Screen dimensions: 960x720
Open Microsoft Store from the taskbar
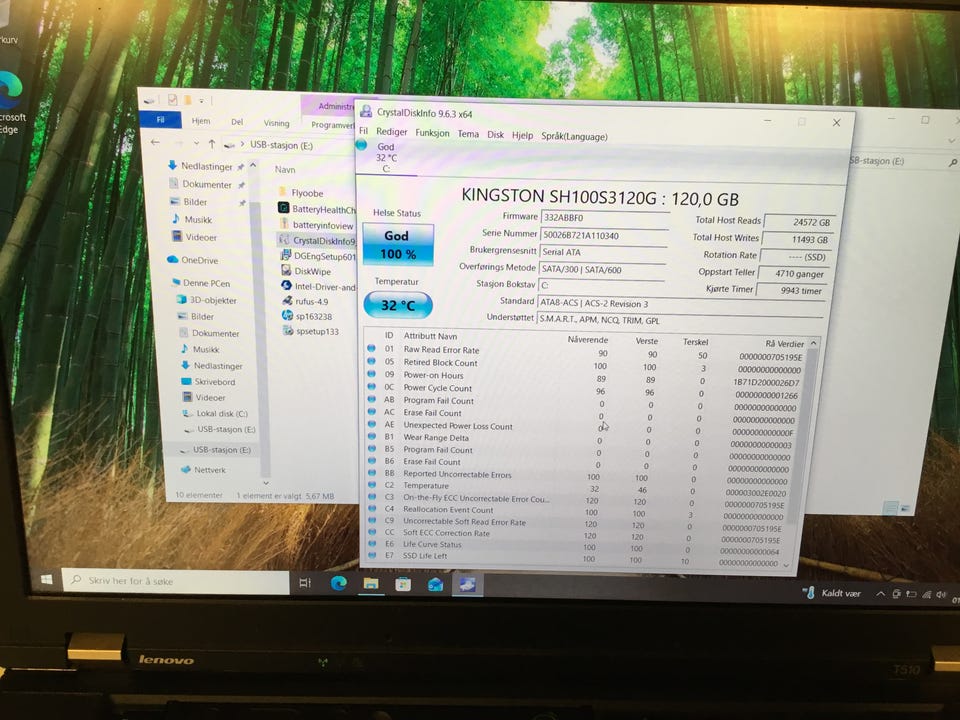click(403, 585)
